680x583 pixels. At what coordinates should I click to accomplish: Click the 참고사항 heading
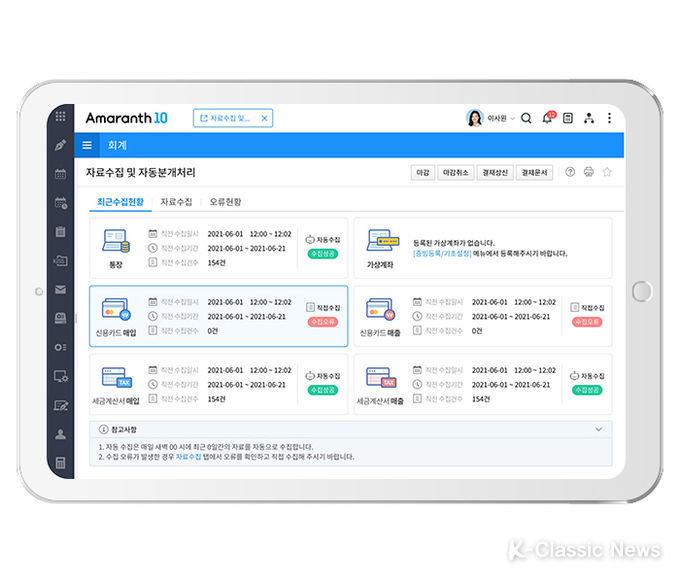pyautogui.click(x=124, y=429)
